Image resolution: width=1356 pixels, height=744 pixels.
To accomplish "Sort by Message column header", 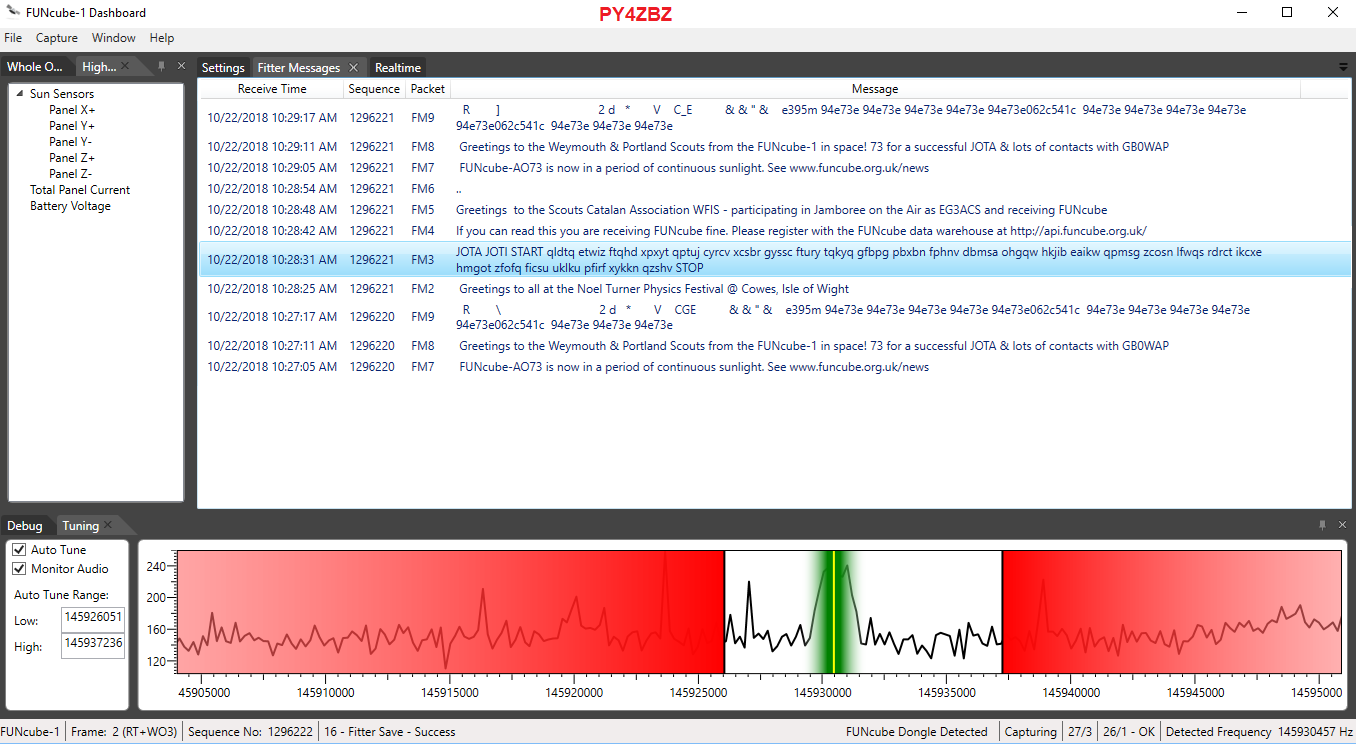I will click(875, 89).
